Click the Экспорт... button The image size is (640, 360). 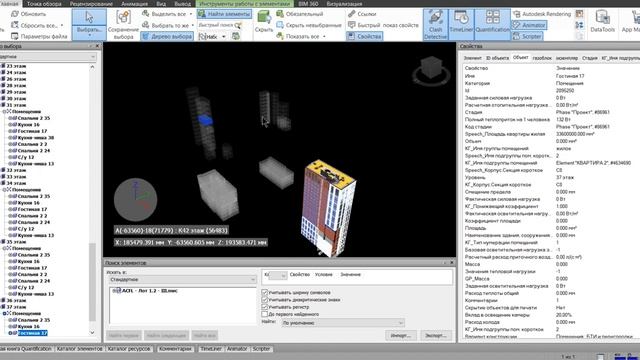point(436,336)
